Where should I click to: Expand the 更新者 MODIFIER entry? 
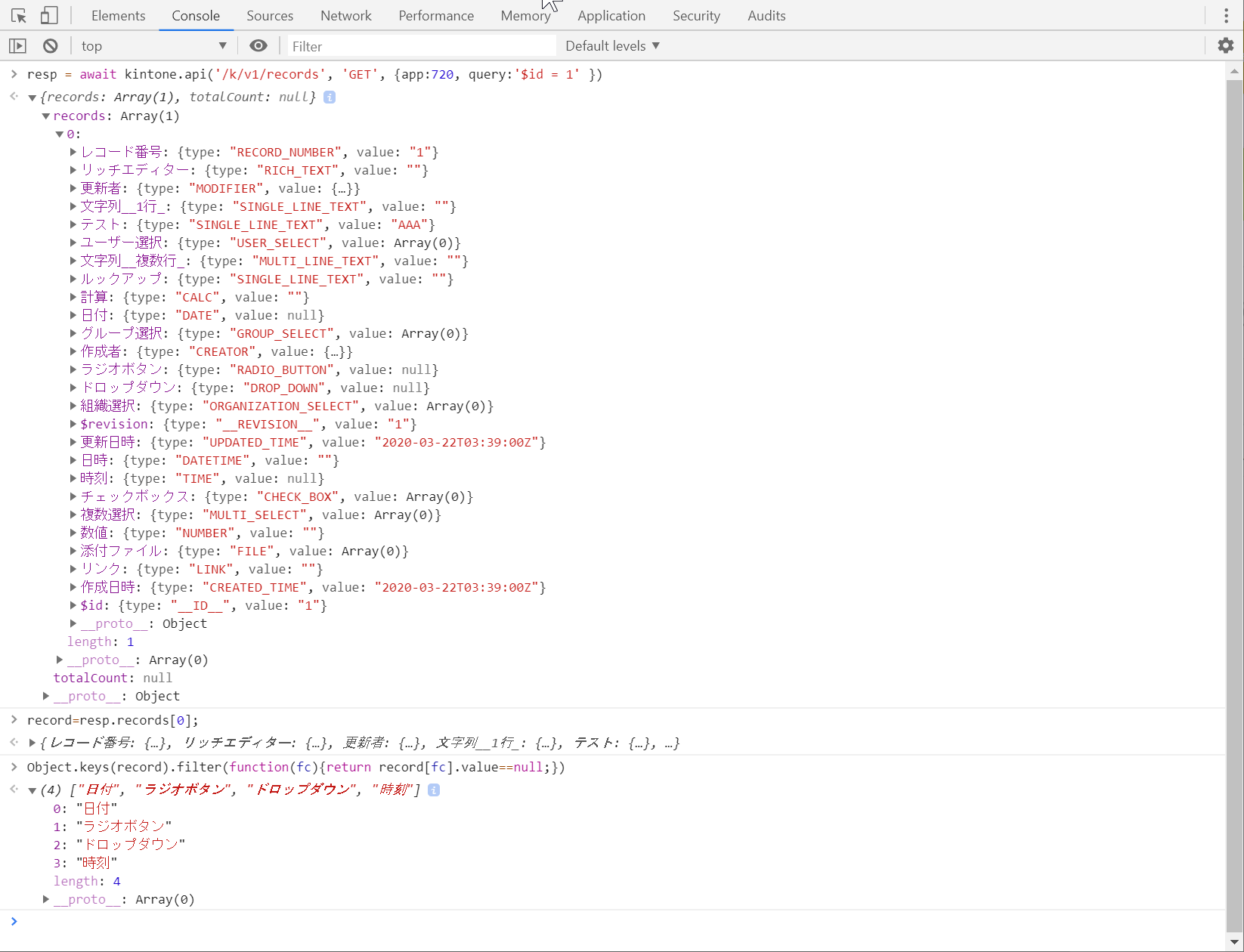tap(73, 188)
